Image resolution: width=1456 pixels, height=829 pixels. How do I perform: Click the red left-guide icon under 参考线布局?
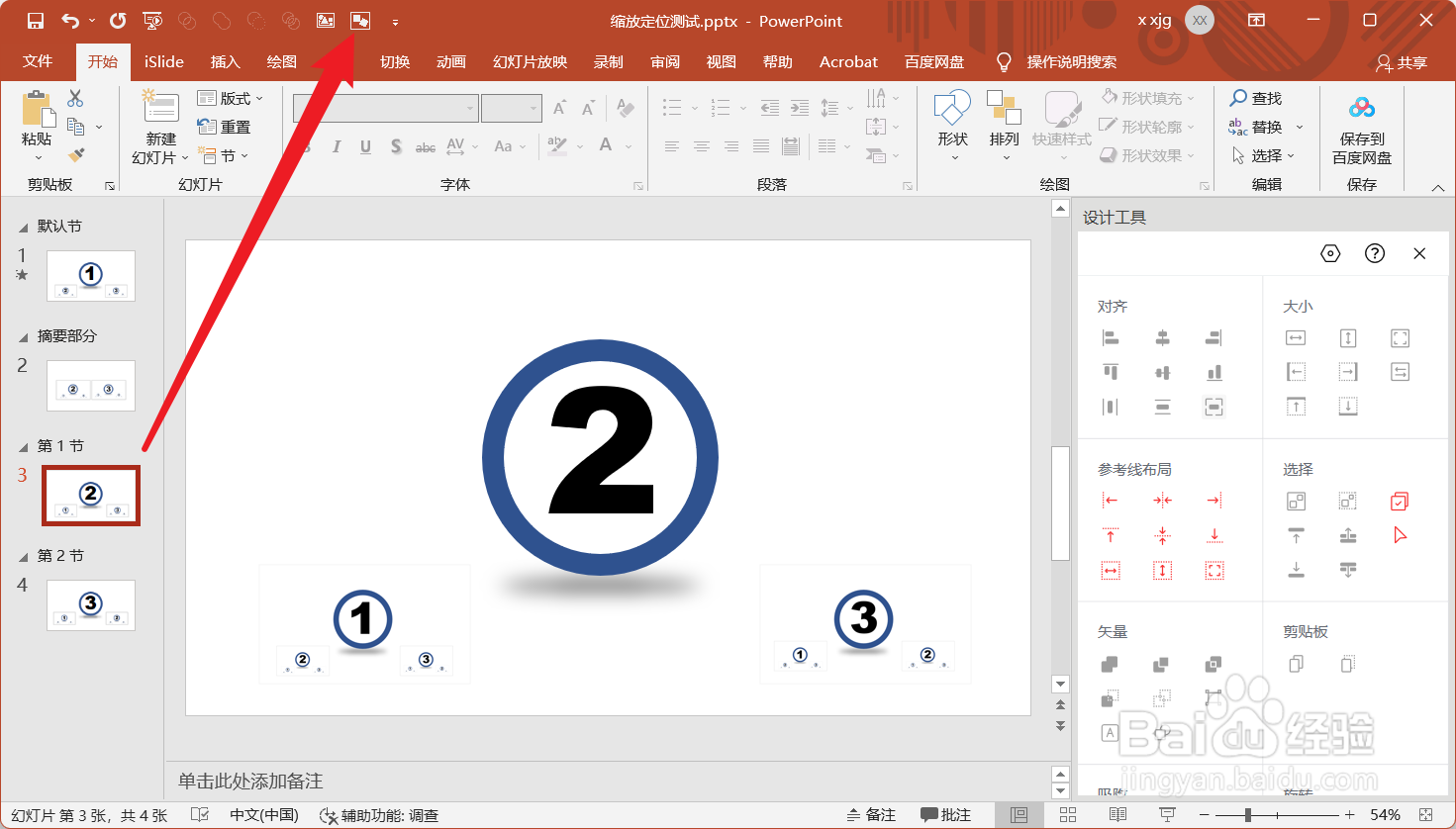coord(1111,501)
